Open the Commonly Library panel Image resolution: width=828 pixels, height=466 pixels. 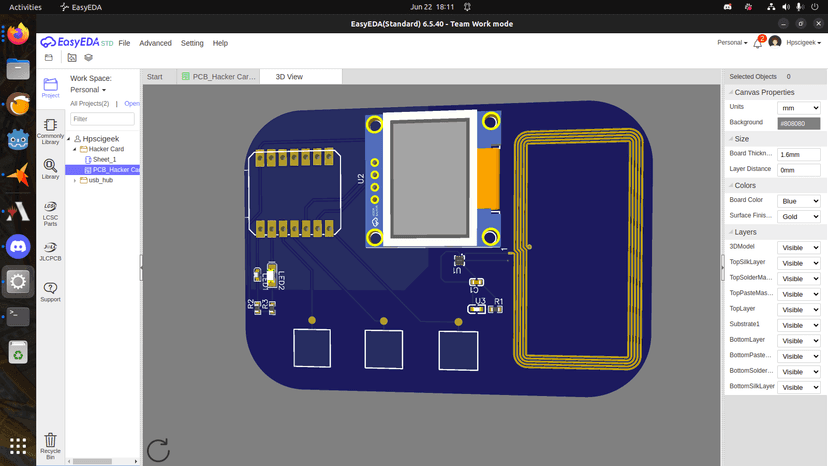pyautogui.click(x=50, y=129)
